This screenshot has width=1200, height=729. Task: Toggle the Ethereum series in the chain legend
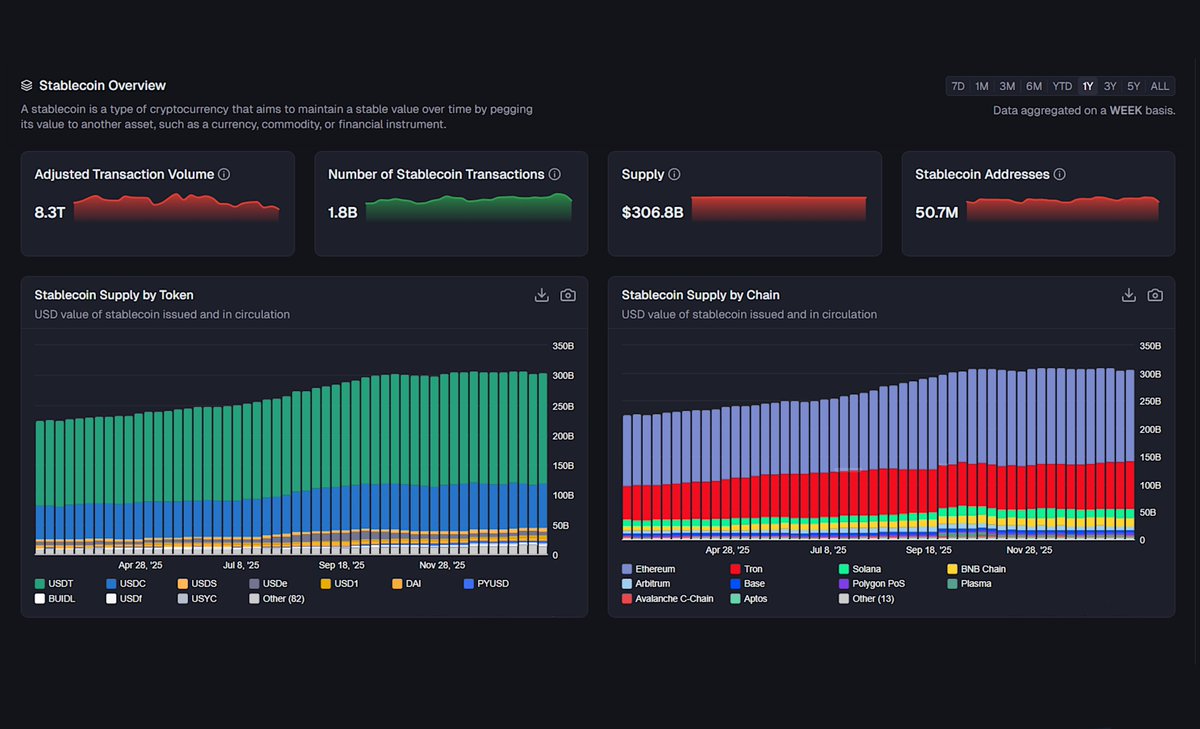click(650, 568)
